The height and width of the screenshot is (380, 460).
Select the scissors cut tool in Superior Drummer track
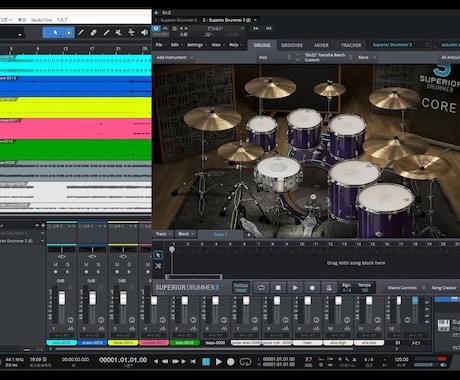click(x=158, y=266)
